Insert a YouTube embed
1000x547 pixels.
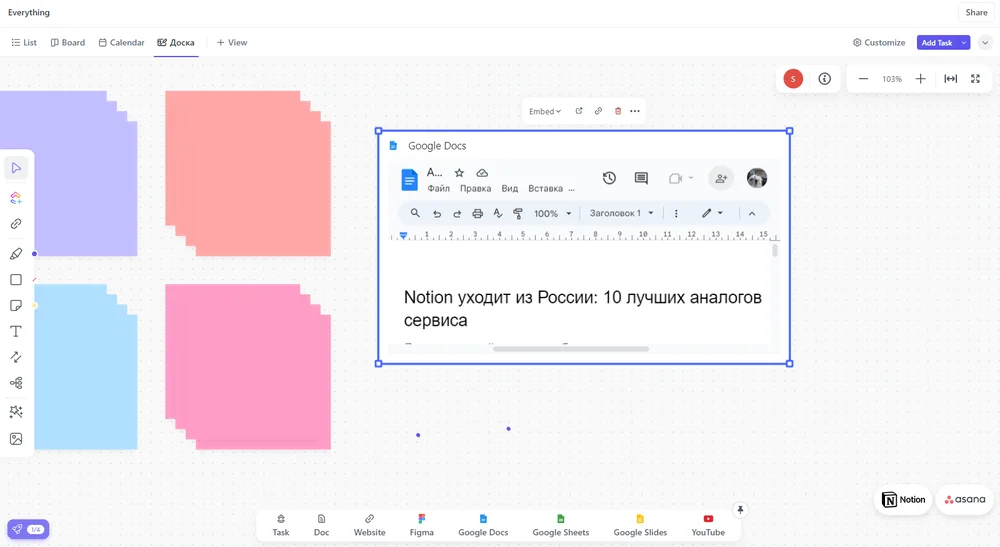click(708, 525)
